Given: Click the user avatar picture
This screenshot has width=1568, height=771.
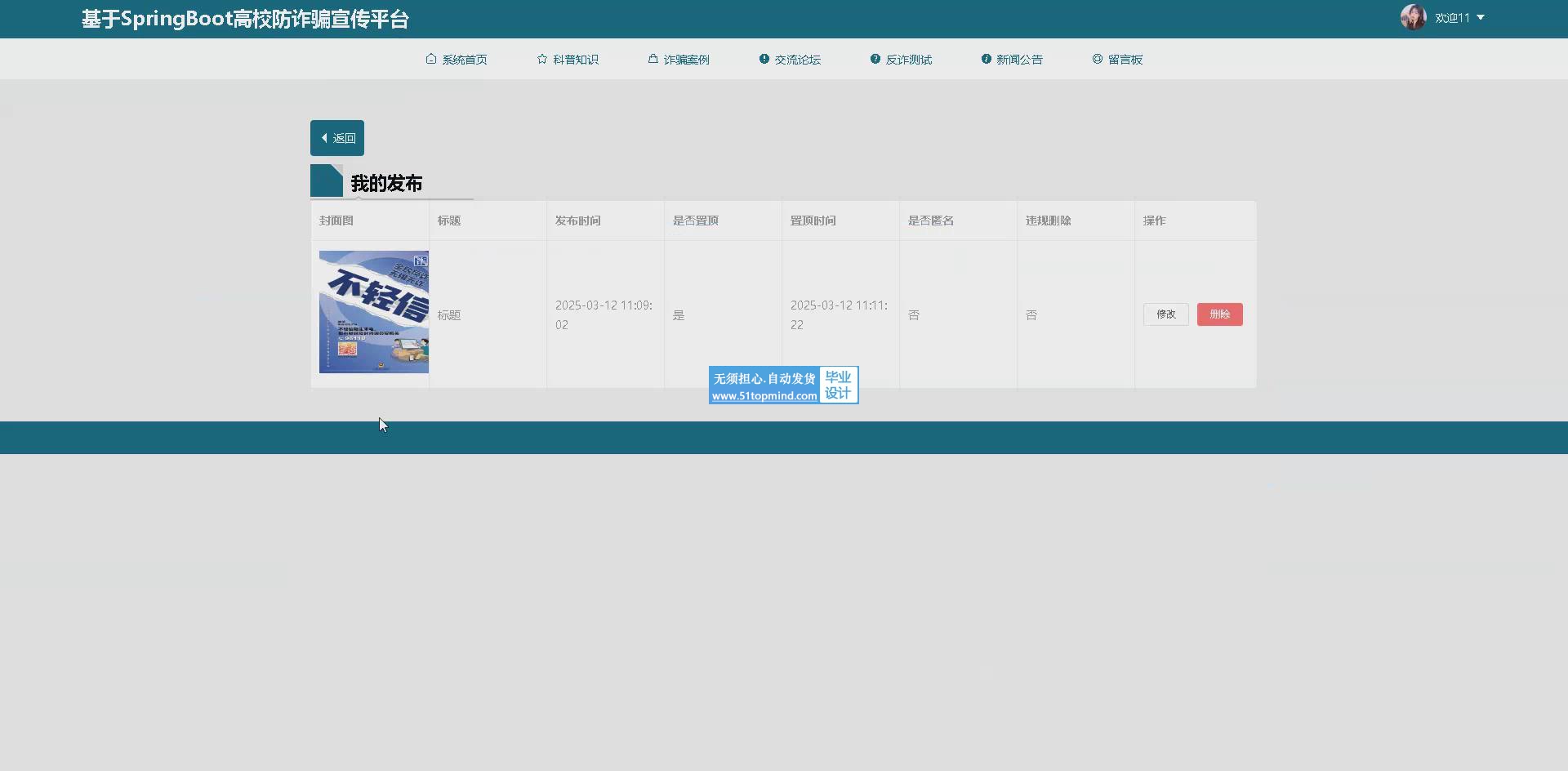Looking at the screenshot, I should tap(1413, 17).
